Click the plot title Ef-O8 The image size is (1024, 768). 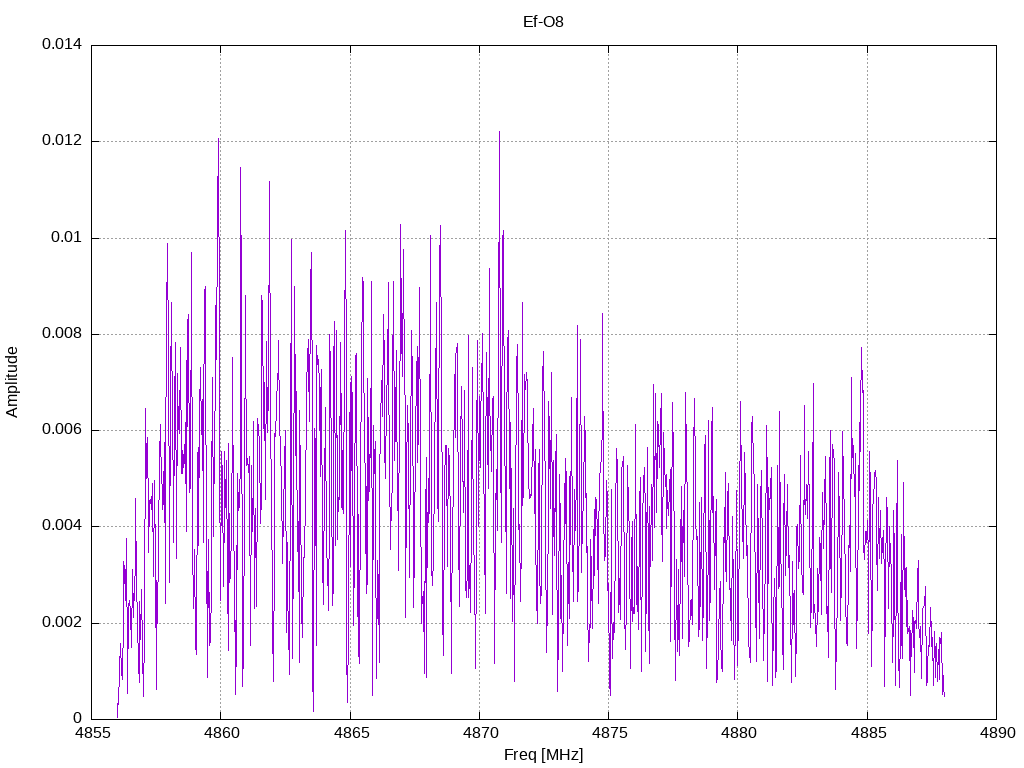(543, 22)
